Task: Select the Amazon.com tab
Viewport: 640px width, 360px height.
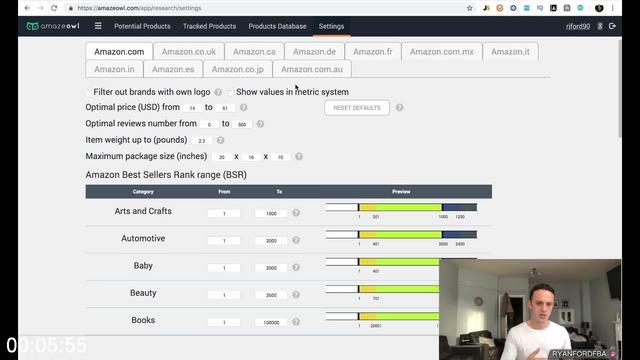Action: (119, 52)
